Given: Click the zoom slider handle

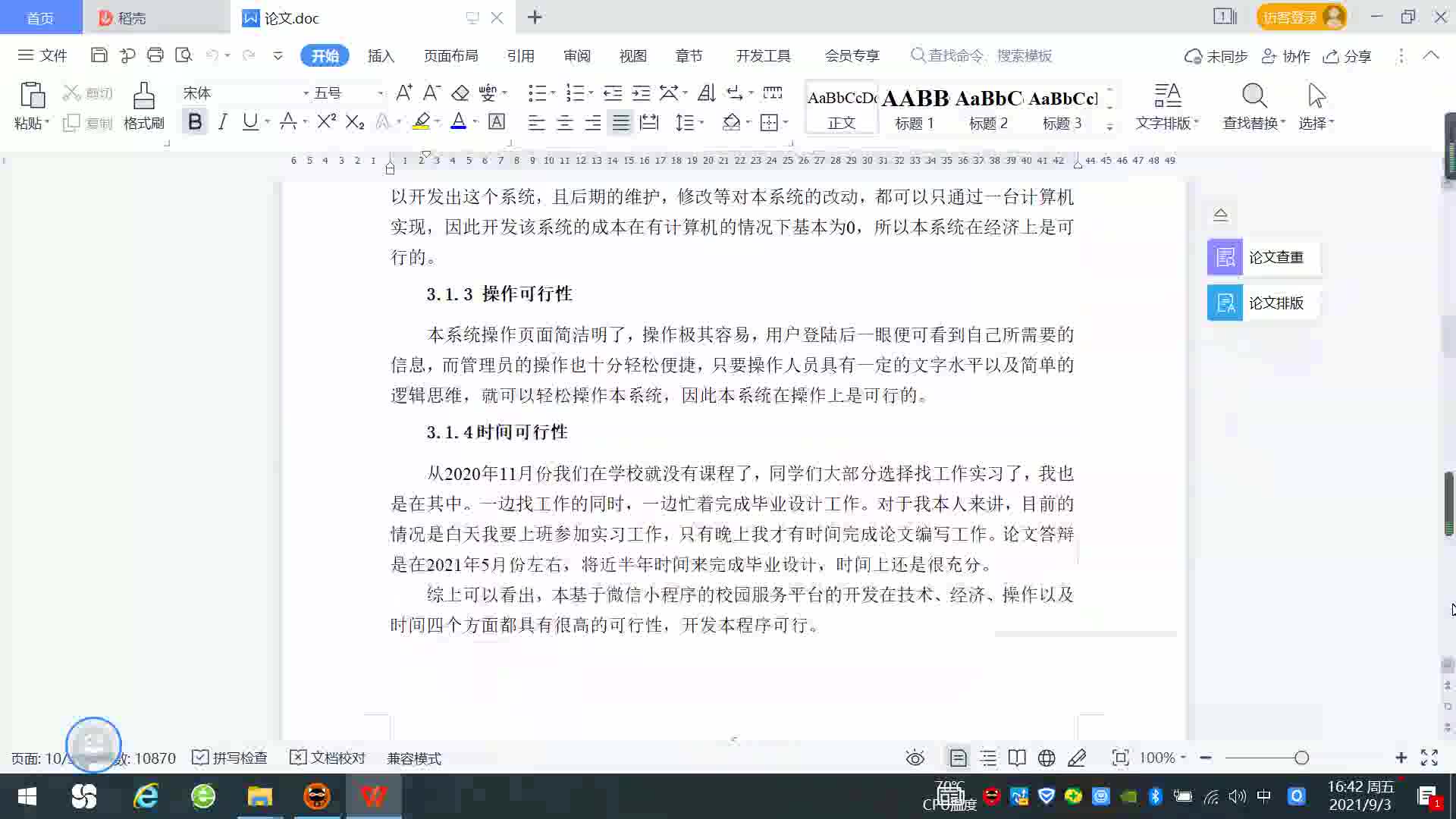Looking at the screenshot, I should [1301, 758].
